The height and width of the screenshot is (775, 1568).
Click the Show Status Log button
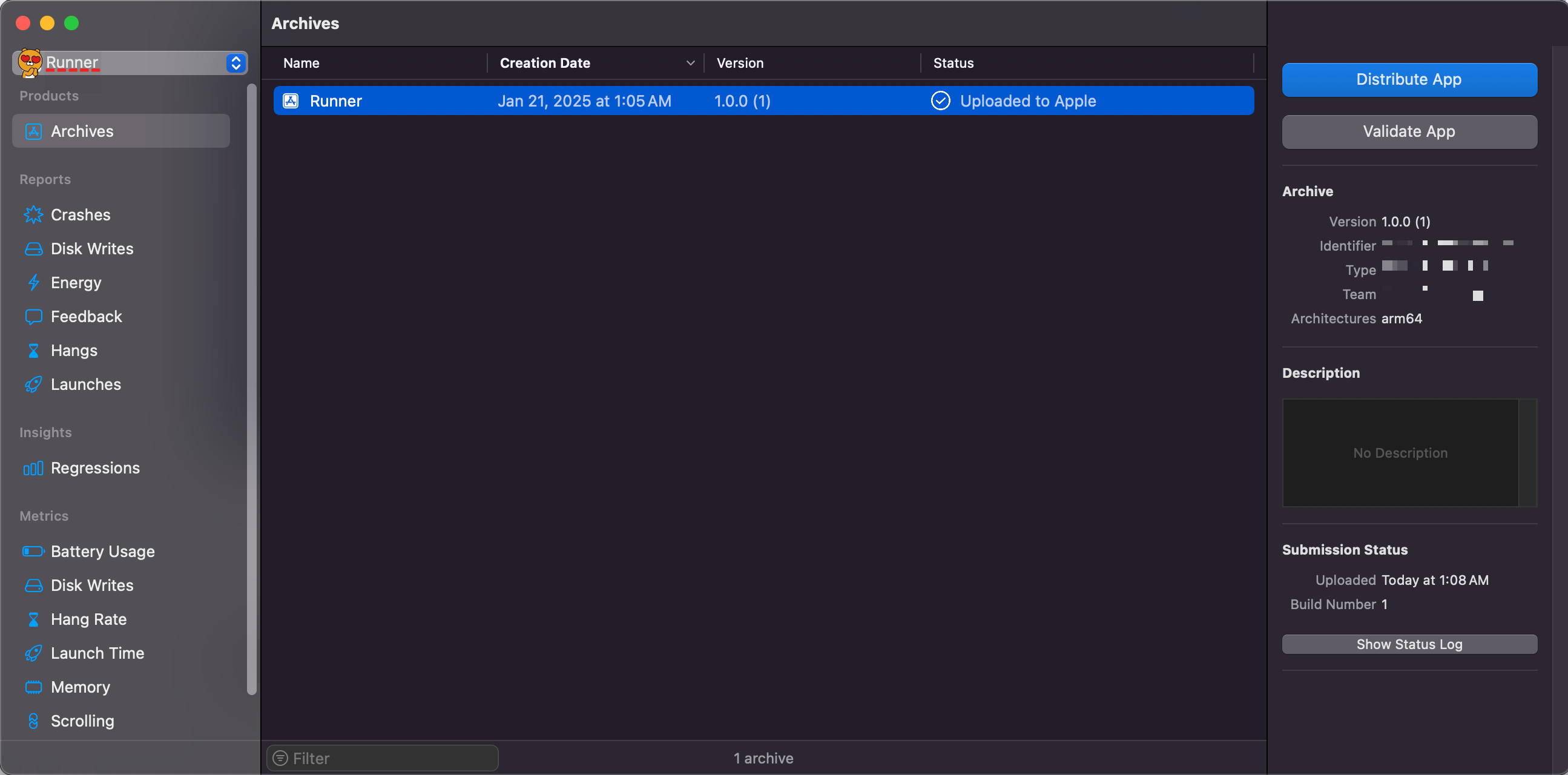[x=1409, y=645]
